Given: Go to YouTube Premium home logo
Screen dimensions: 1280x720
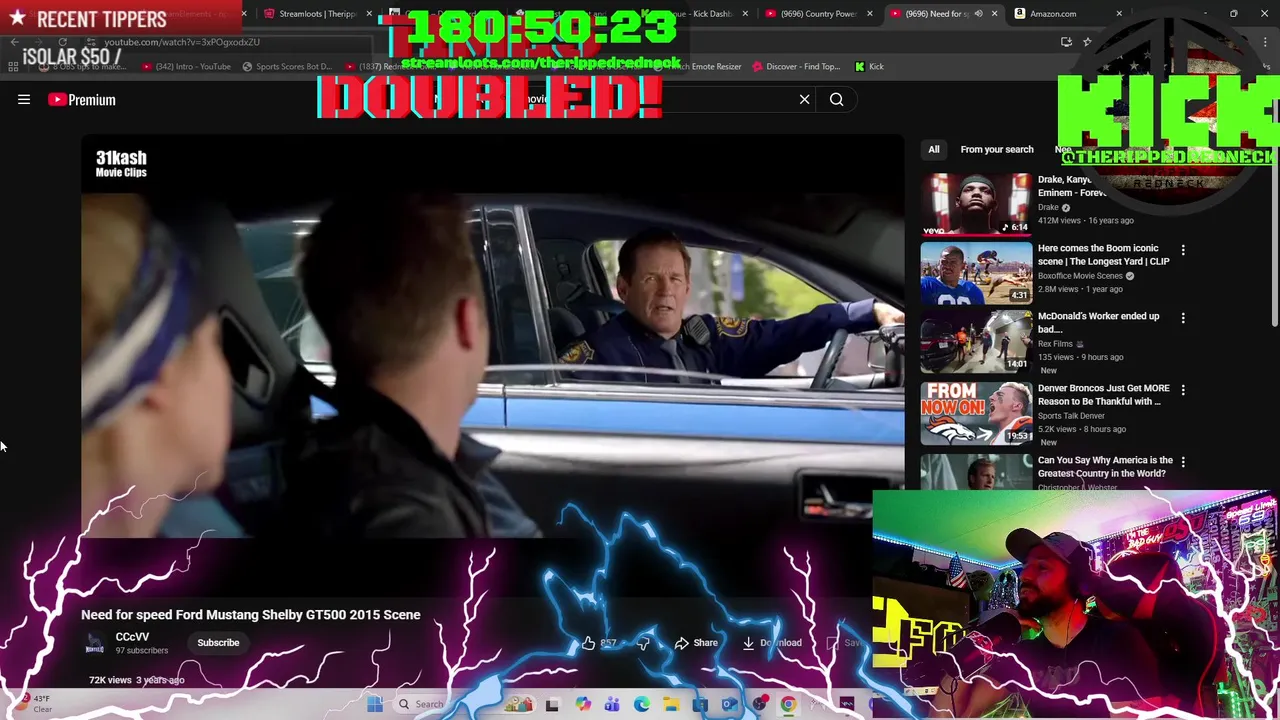Looking at the screenshot, I should (x=82, y=99).
